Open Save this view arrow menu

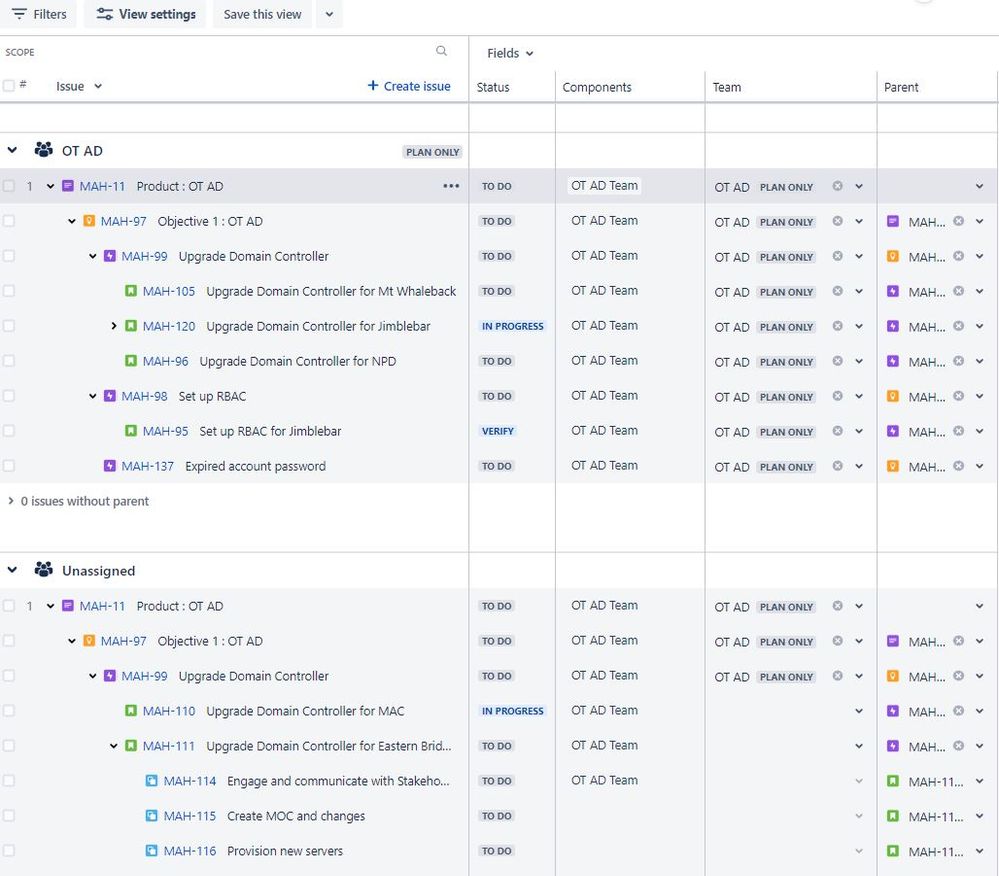pos(329,14)
